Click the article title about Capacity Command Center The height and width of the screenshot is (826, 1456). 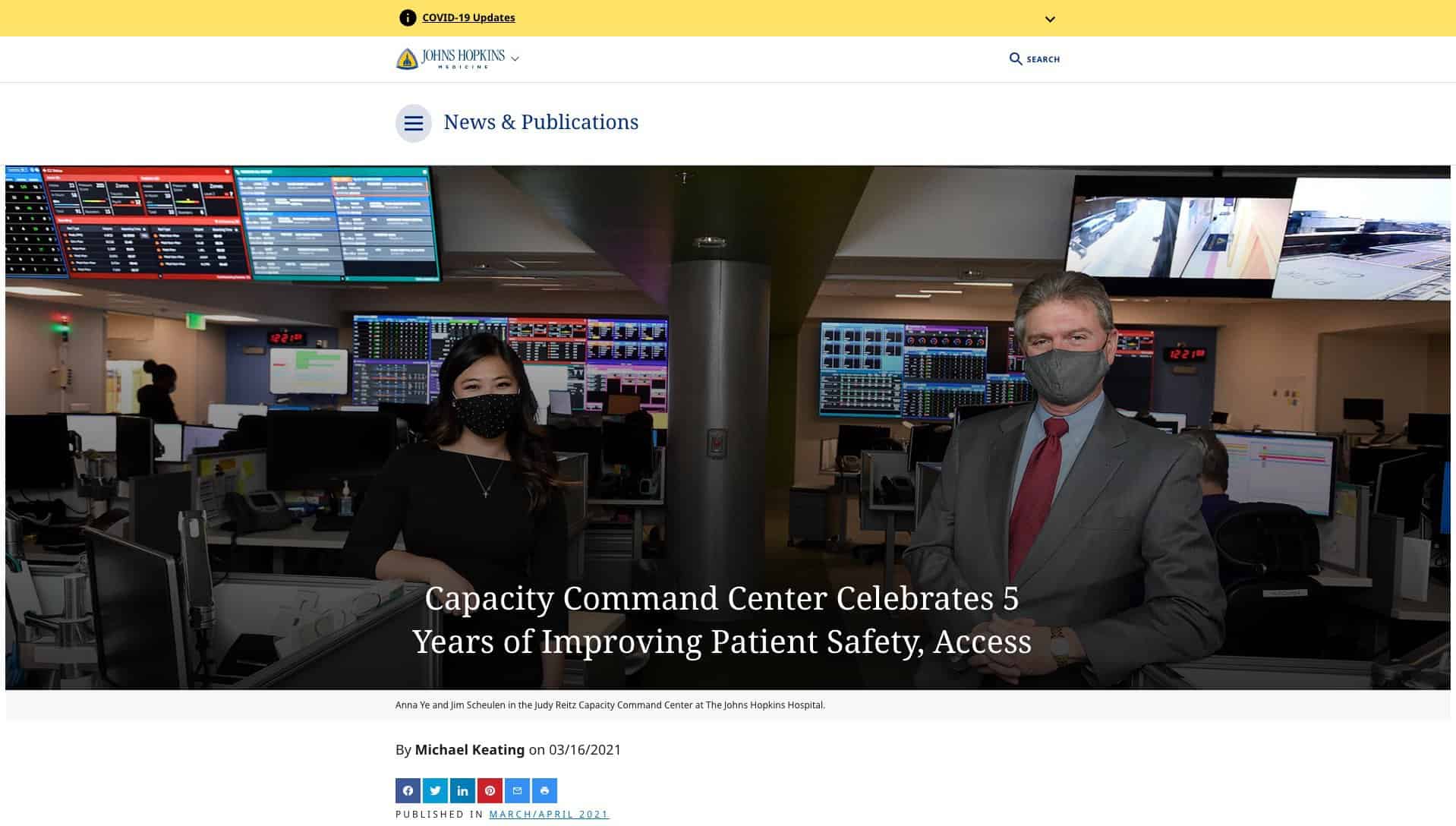pyautogui.click(x=722, y=619)
